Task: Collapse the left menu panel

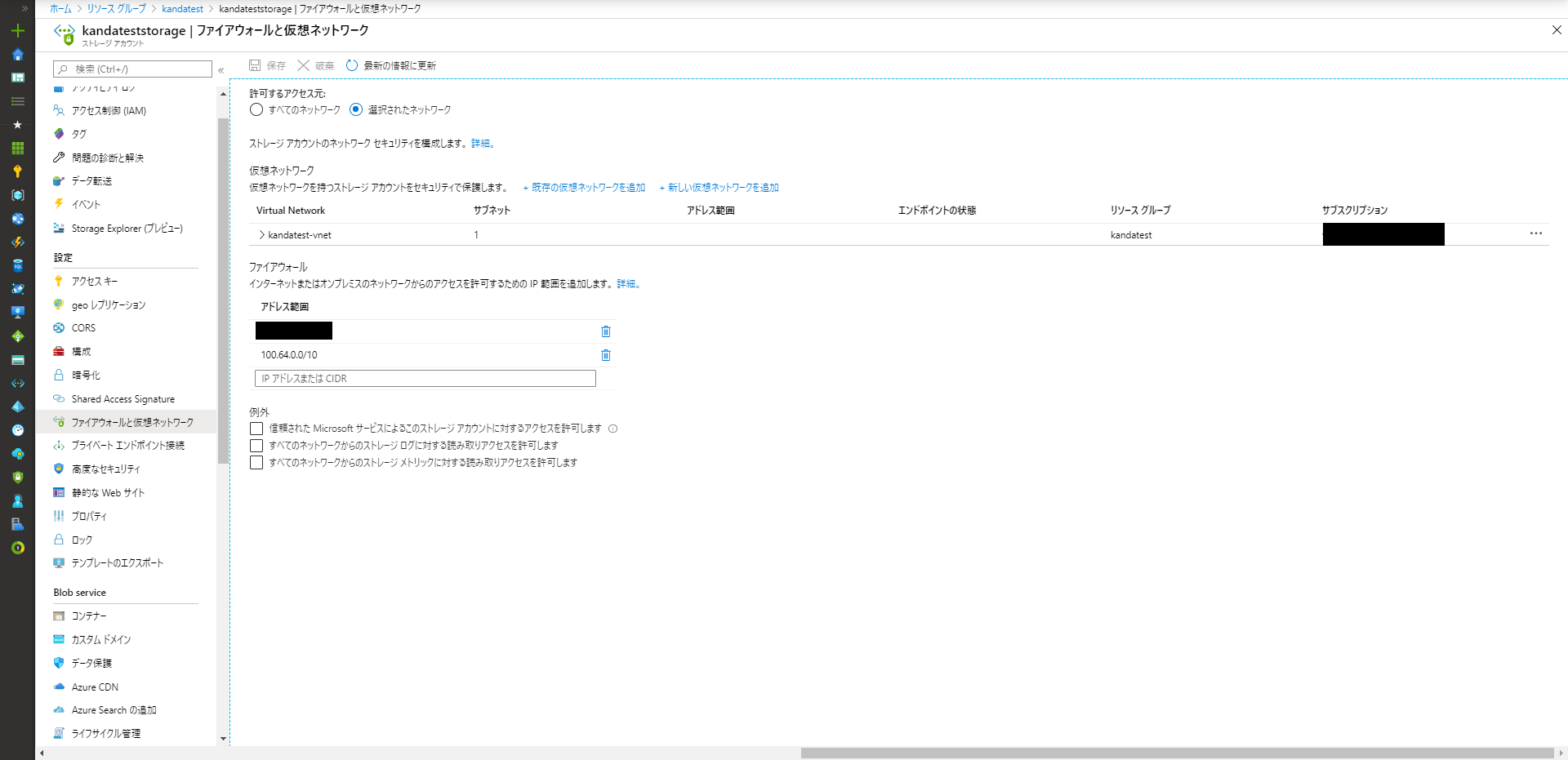Action: (221, 70)
